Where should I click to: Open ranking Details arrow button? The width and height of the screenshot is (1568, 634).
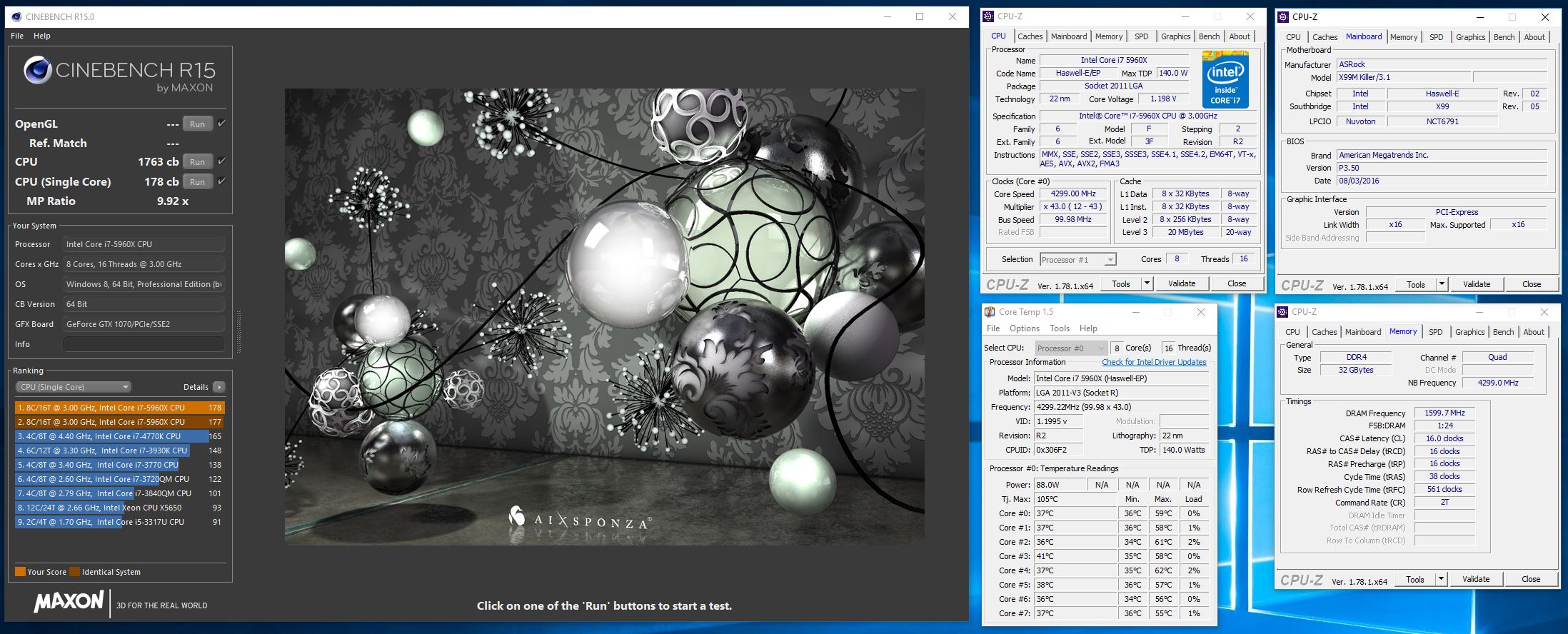coord(219,387)
